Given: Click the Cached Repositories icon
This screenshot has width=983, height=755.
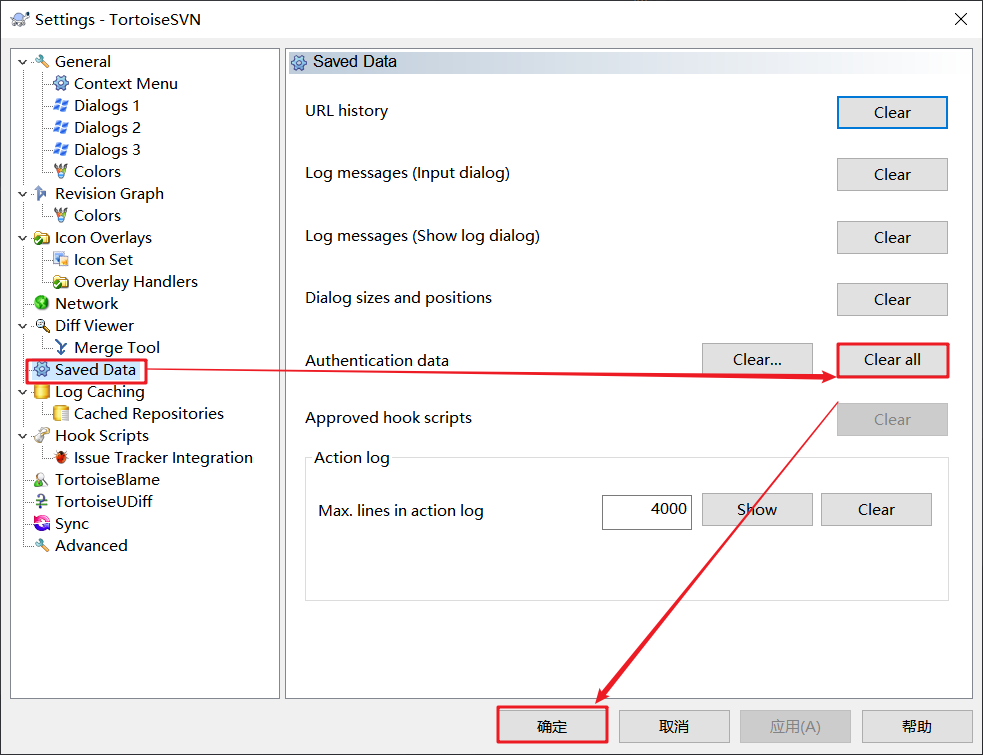Looking at the screenshot, I should click(x=61, y=413).
